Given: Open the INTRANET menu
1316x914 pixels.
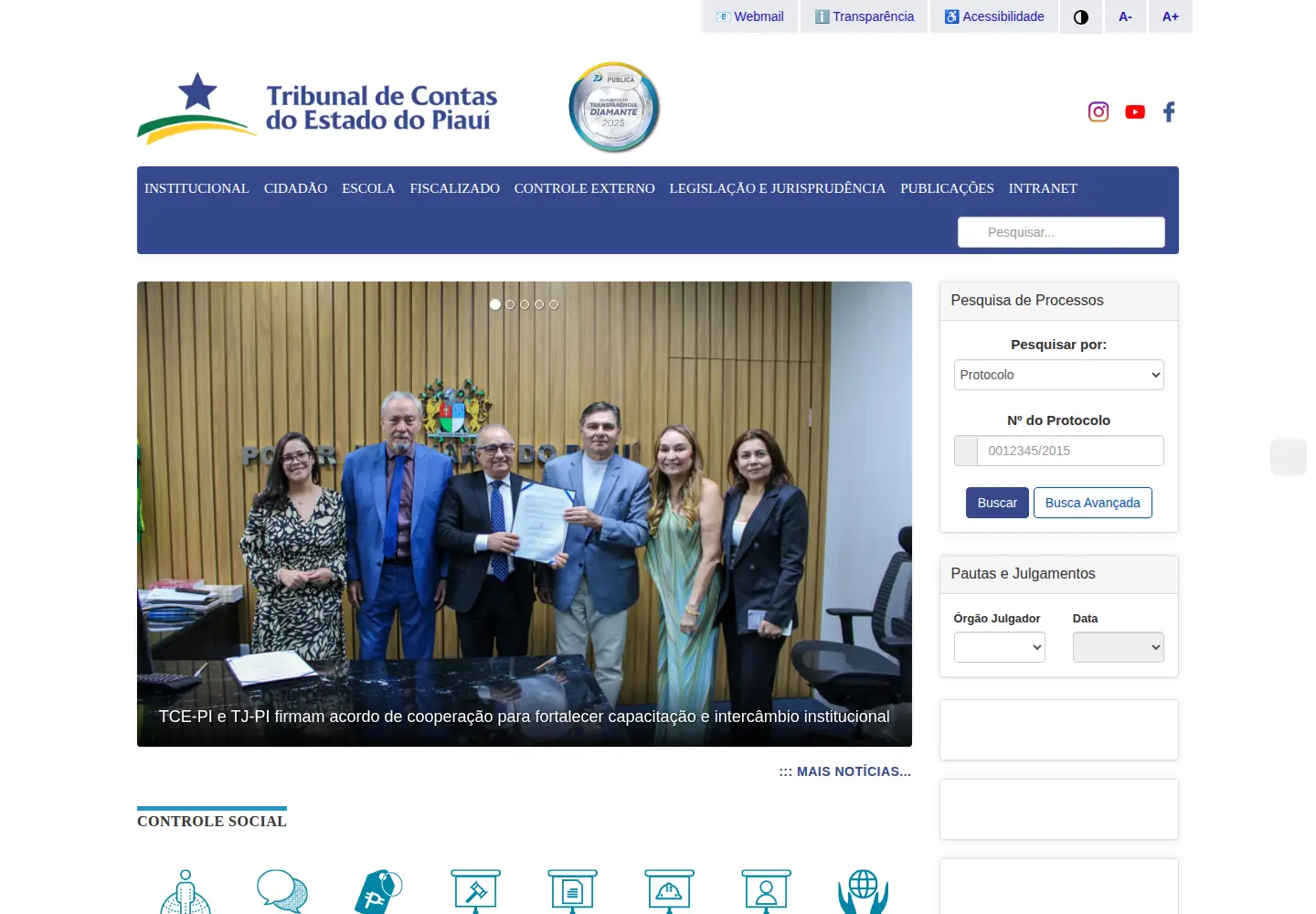Looking at the screenshot, I should coord(1043,188).
